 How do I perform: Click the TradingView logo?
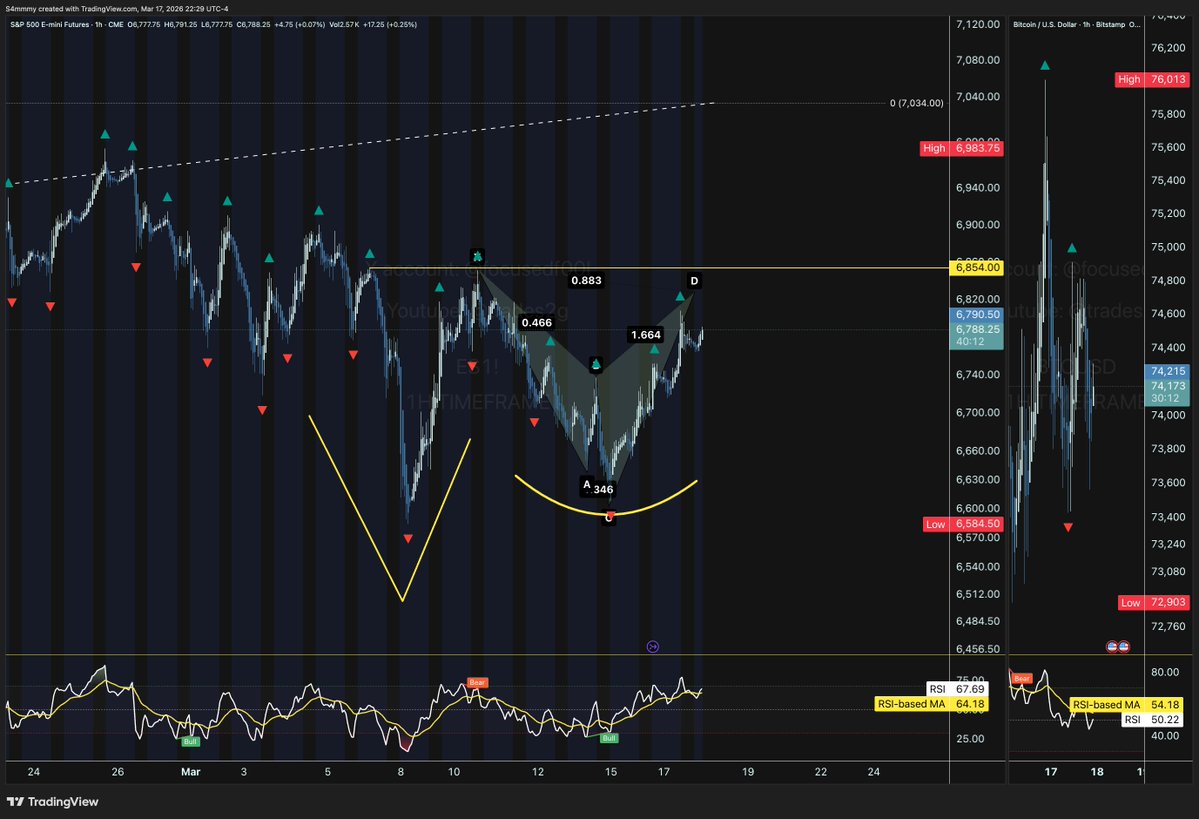(53, 801)
